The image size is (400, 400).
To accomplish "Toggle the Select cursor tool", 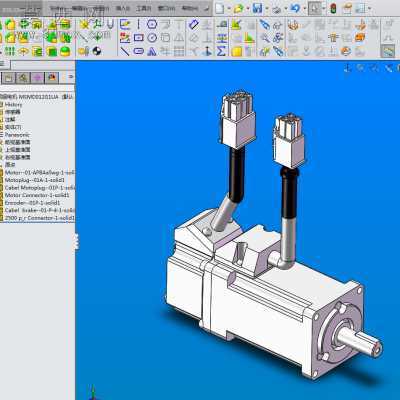I will point(315,8).
